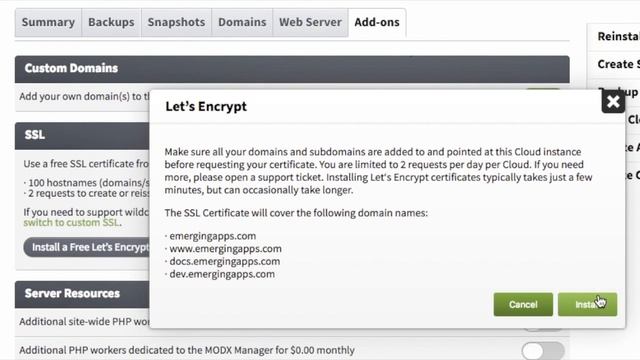Click 'Use a free SSL certificate' text
This screenshot has width=640, height=360.
click(x=86, y=164)
